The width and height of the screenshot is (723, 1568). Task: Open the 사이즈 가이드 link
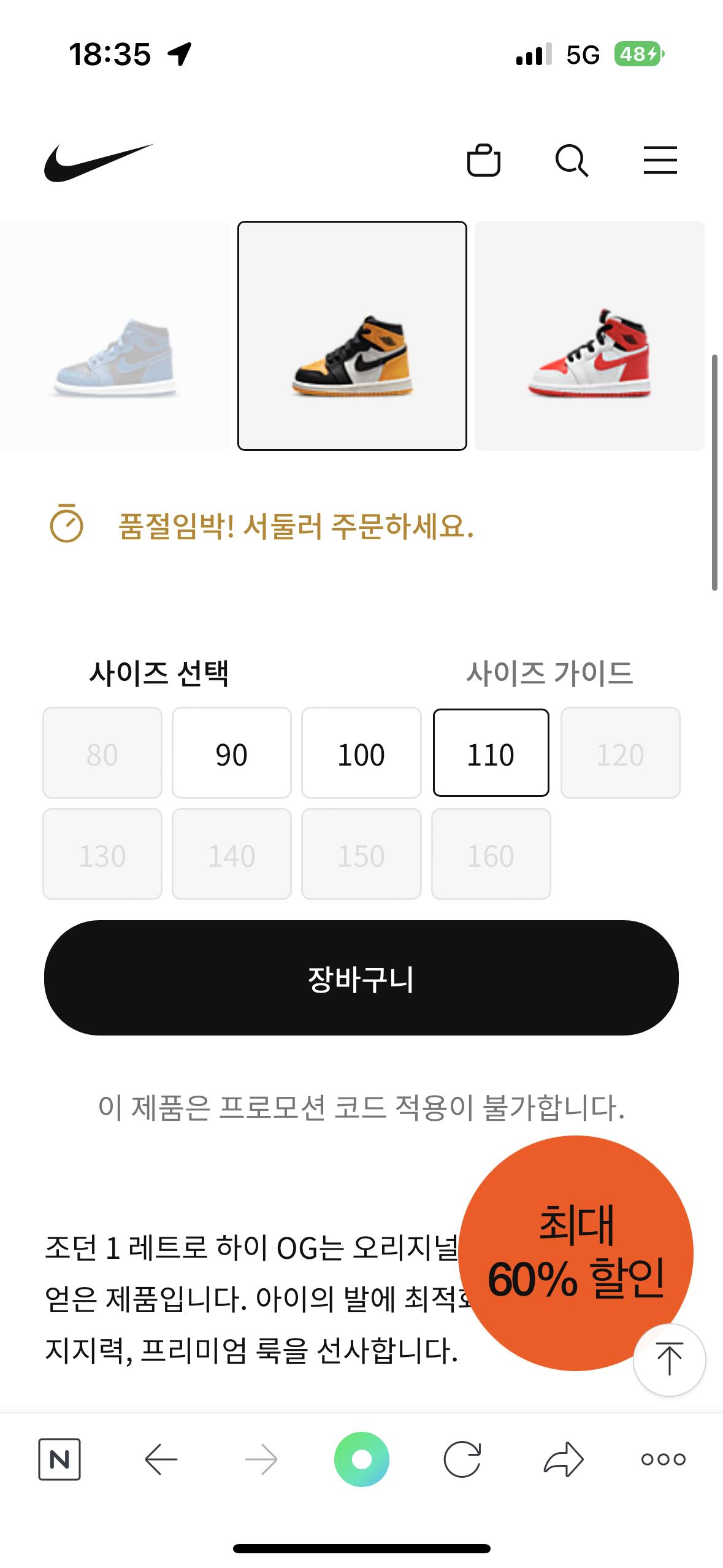[549, 673]
